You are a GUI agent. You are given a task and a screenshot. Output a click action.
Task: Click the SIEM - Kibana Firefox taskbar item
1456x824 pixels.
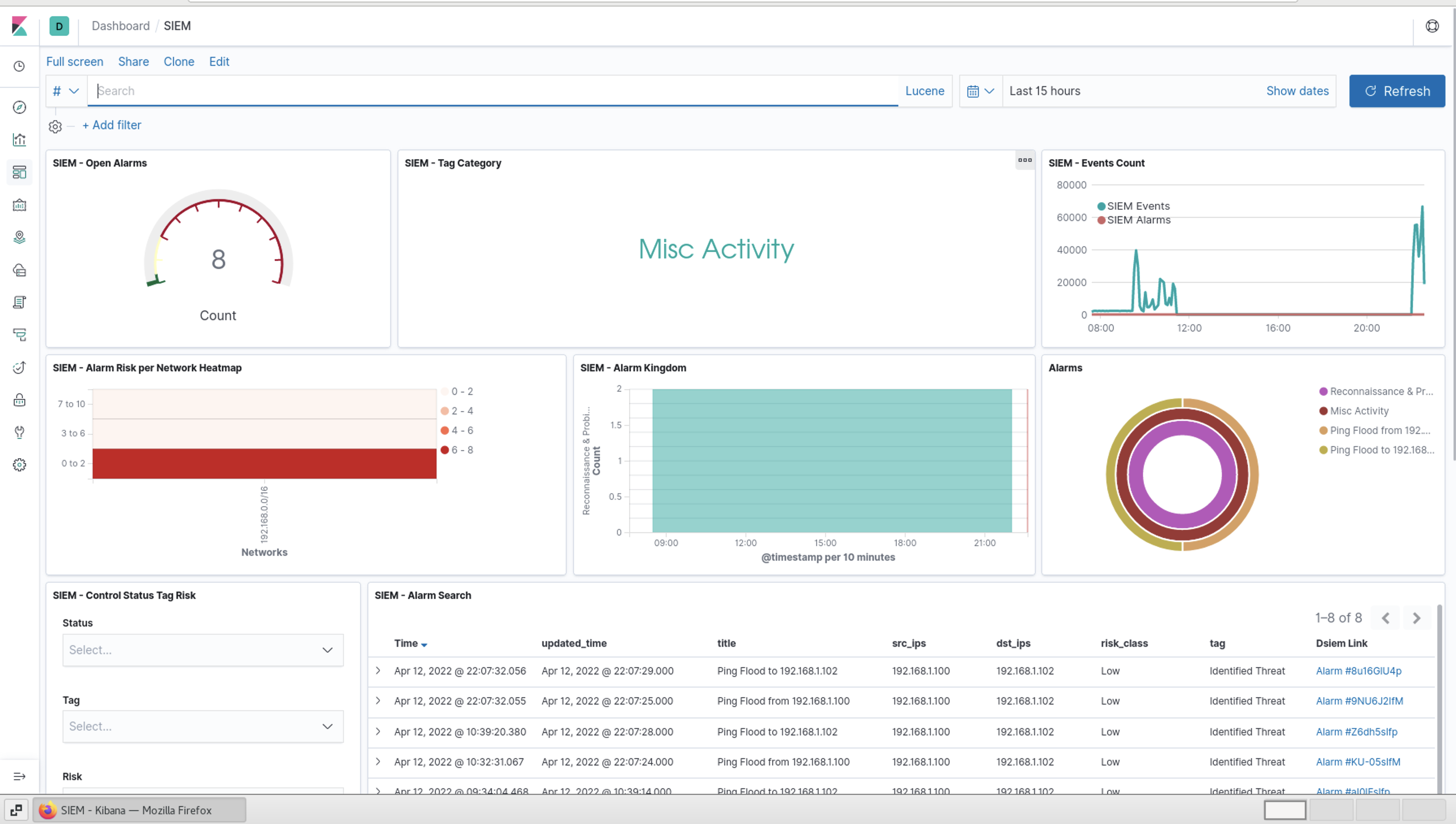[x=139, y=810]
